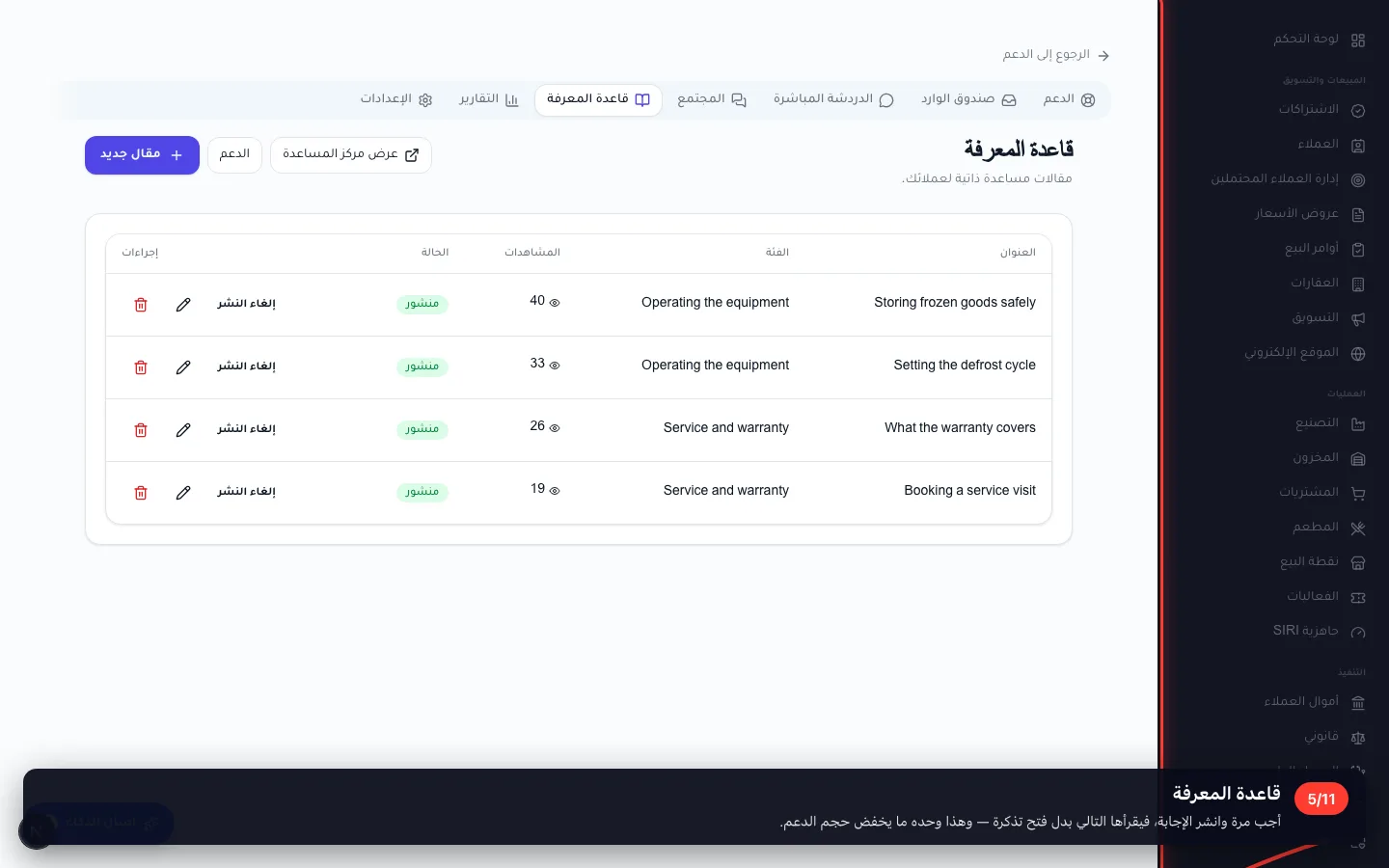1389x868 pixels.
Task: Click the 40 views count
Action: [537, 301]
